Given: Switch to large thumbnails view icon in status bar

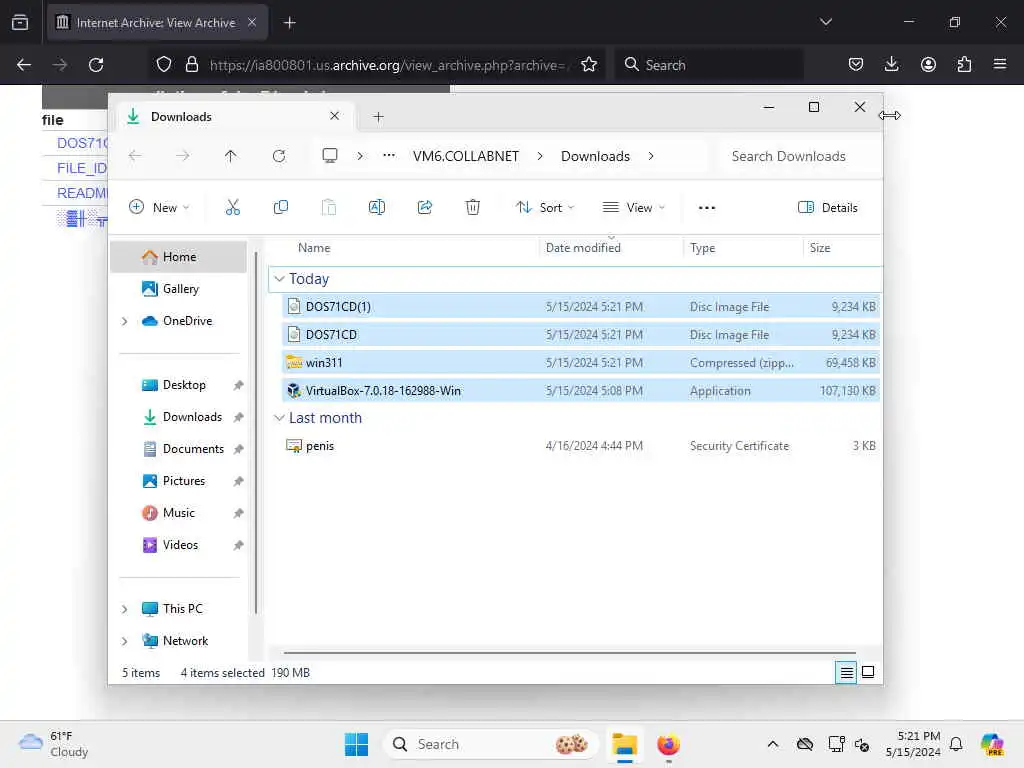Looking at the screenshot, I should coord(868,672).
